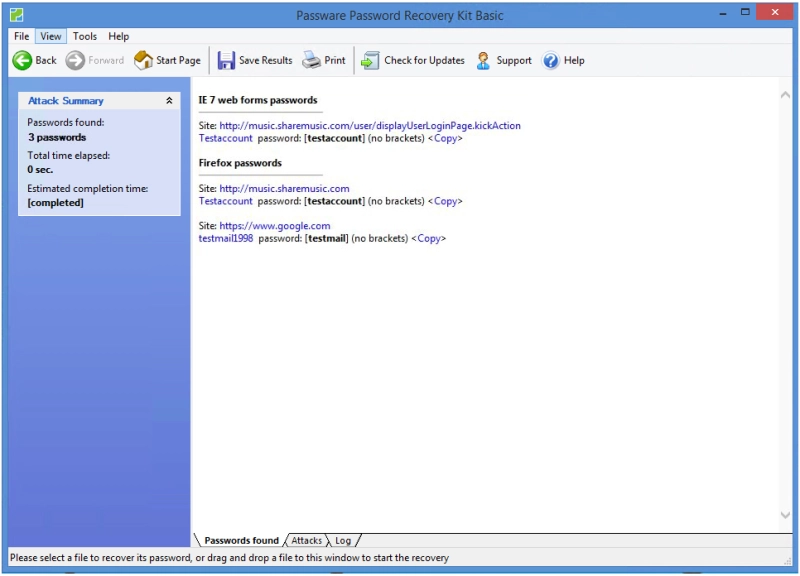This screenshot has width=800, height=576.
Task: Click the Testaccount username under IE 7 section
Action: click(226, 138)
